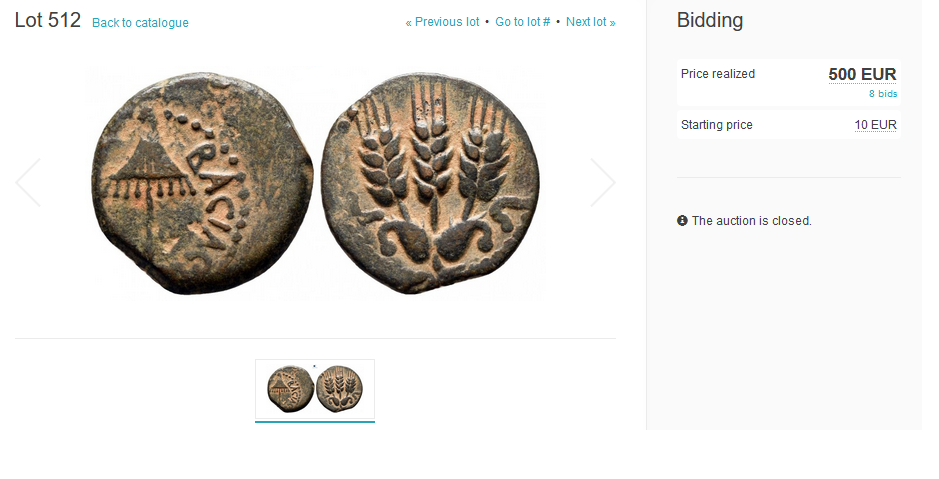
Task: Enlarge the coin reverse with three grain ears
Action: click(430, 183)
